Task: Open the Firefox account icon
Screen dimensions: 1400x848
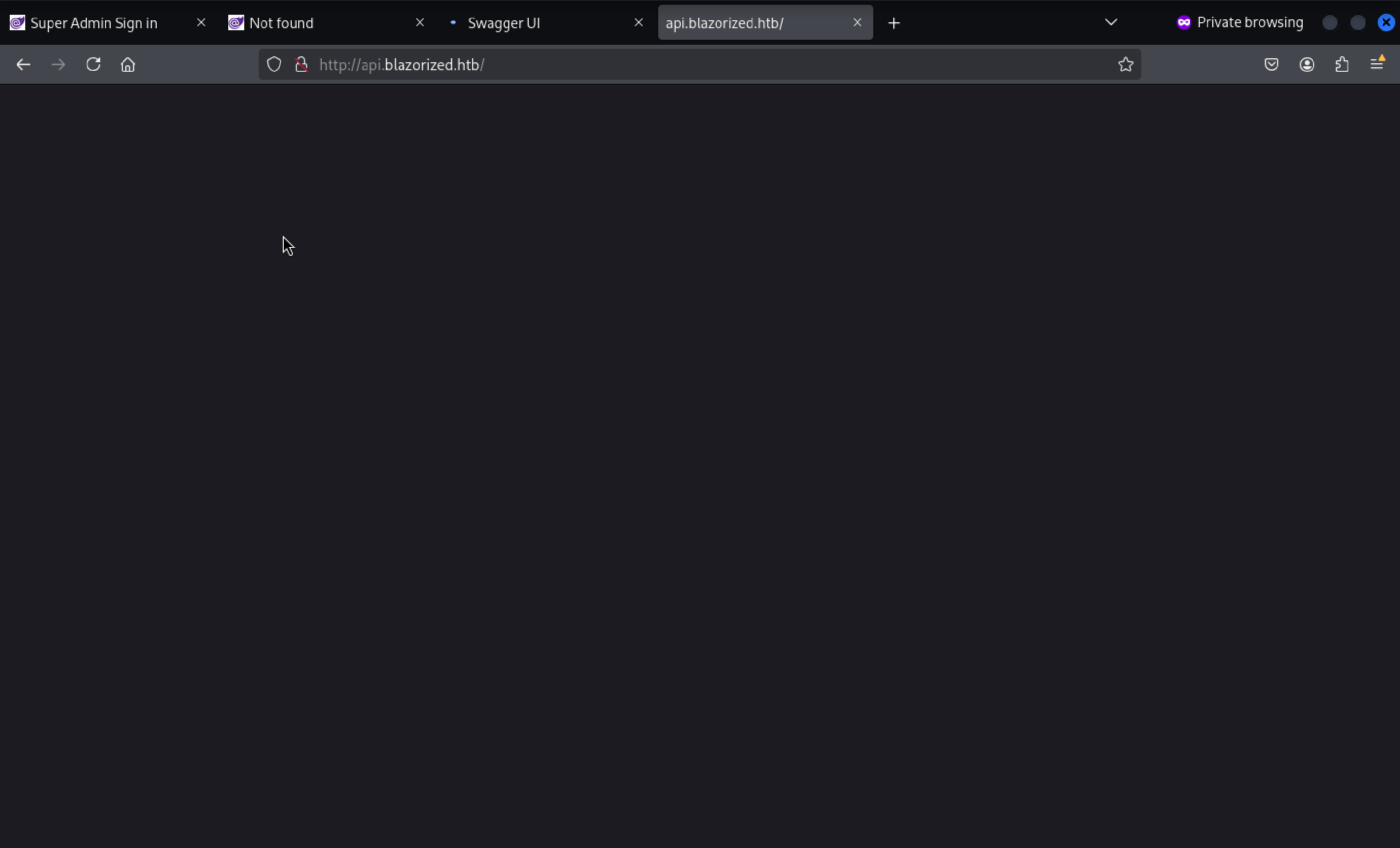Action: click(1307, 65)
